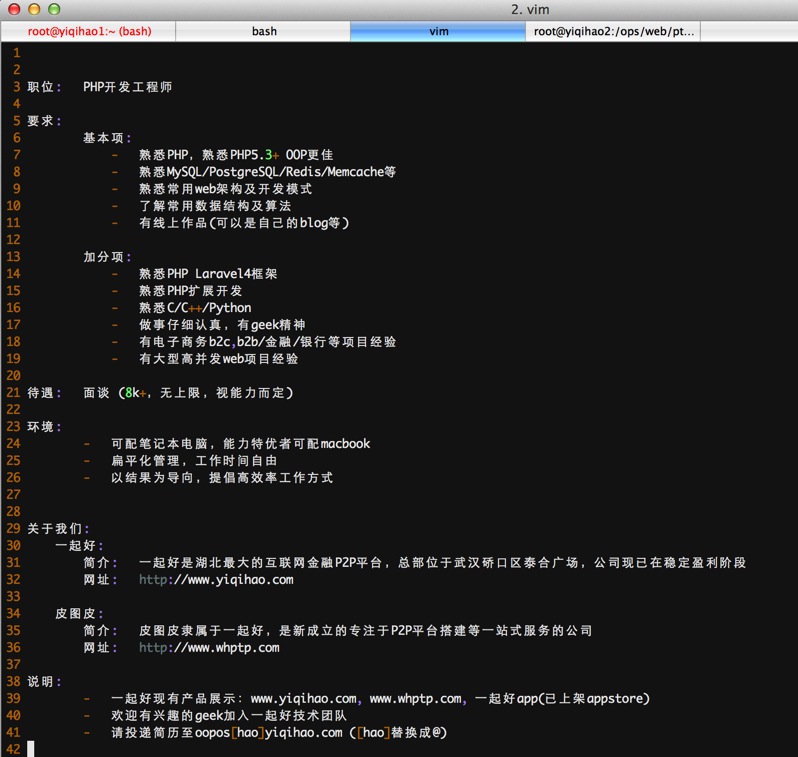Click the green 8k salary text
798x757 pixels.
pos(134,393)
